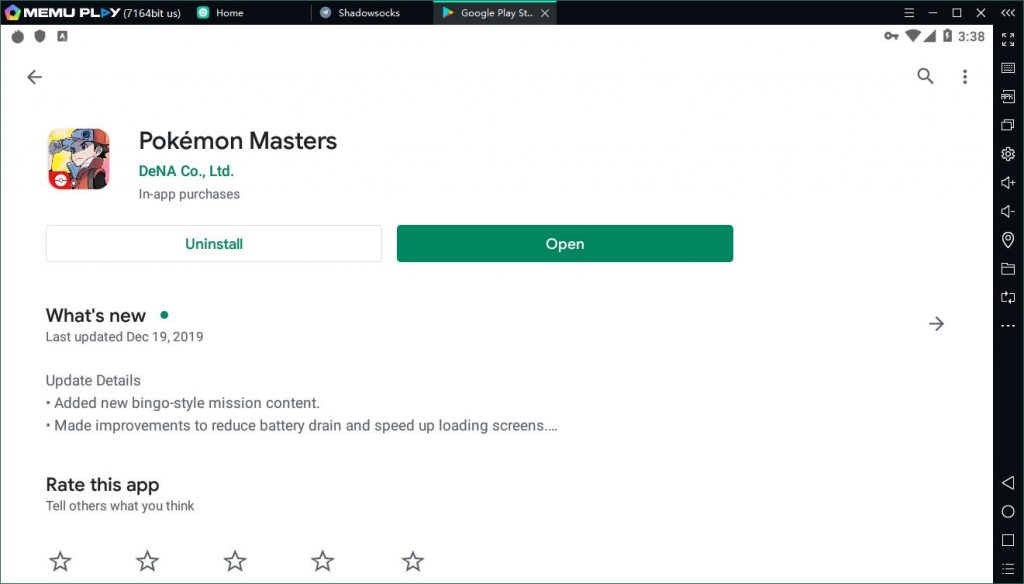Switch to the Home tab
The height and width of the screenshot is (584, 1024).
click(229, 13)
